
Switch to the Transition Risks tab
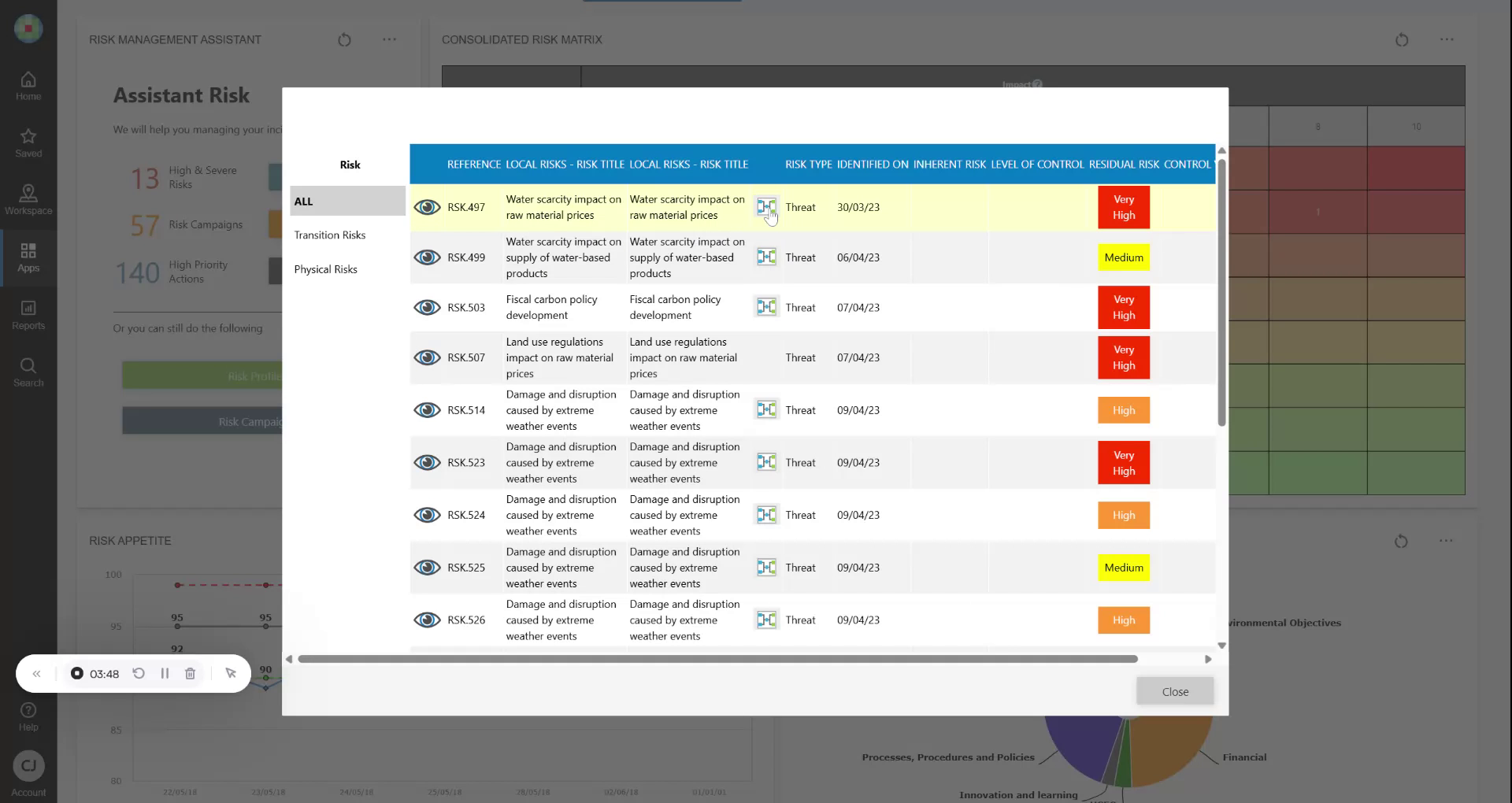(330, 235)
